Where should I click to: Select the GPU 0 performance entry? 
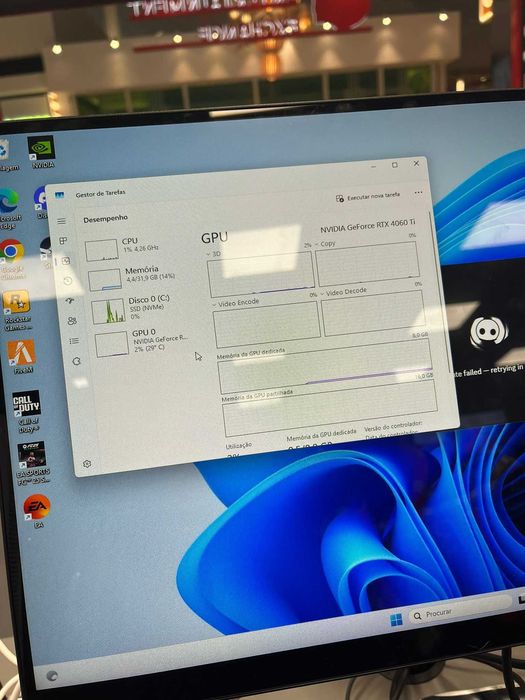pyautogui.click(x=142, y=343)
